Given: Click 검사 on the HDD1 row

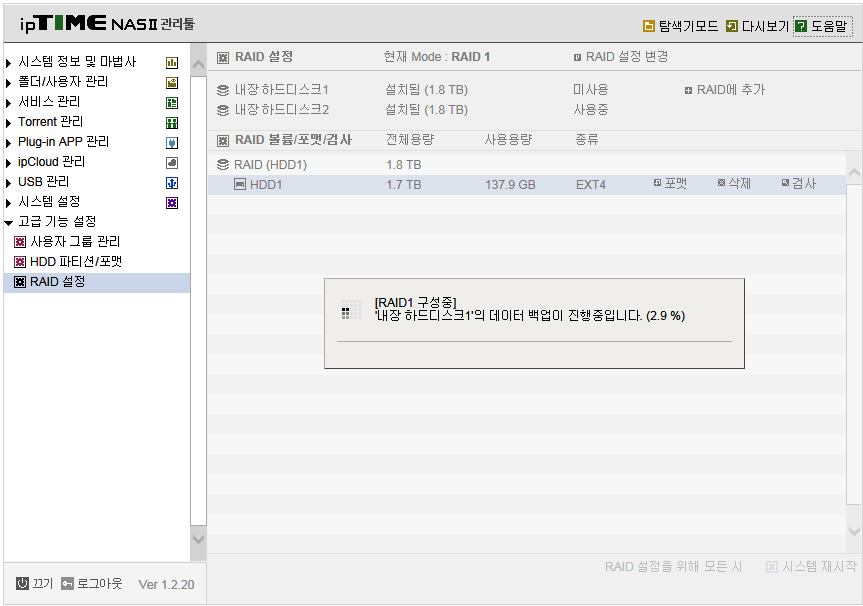Looking at the screenshot, I should point(799,183).
